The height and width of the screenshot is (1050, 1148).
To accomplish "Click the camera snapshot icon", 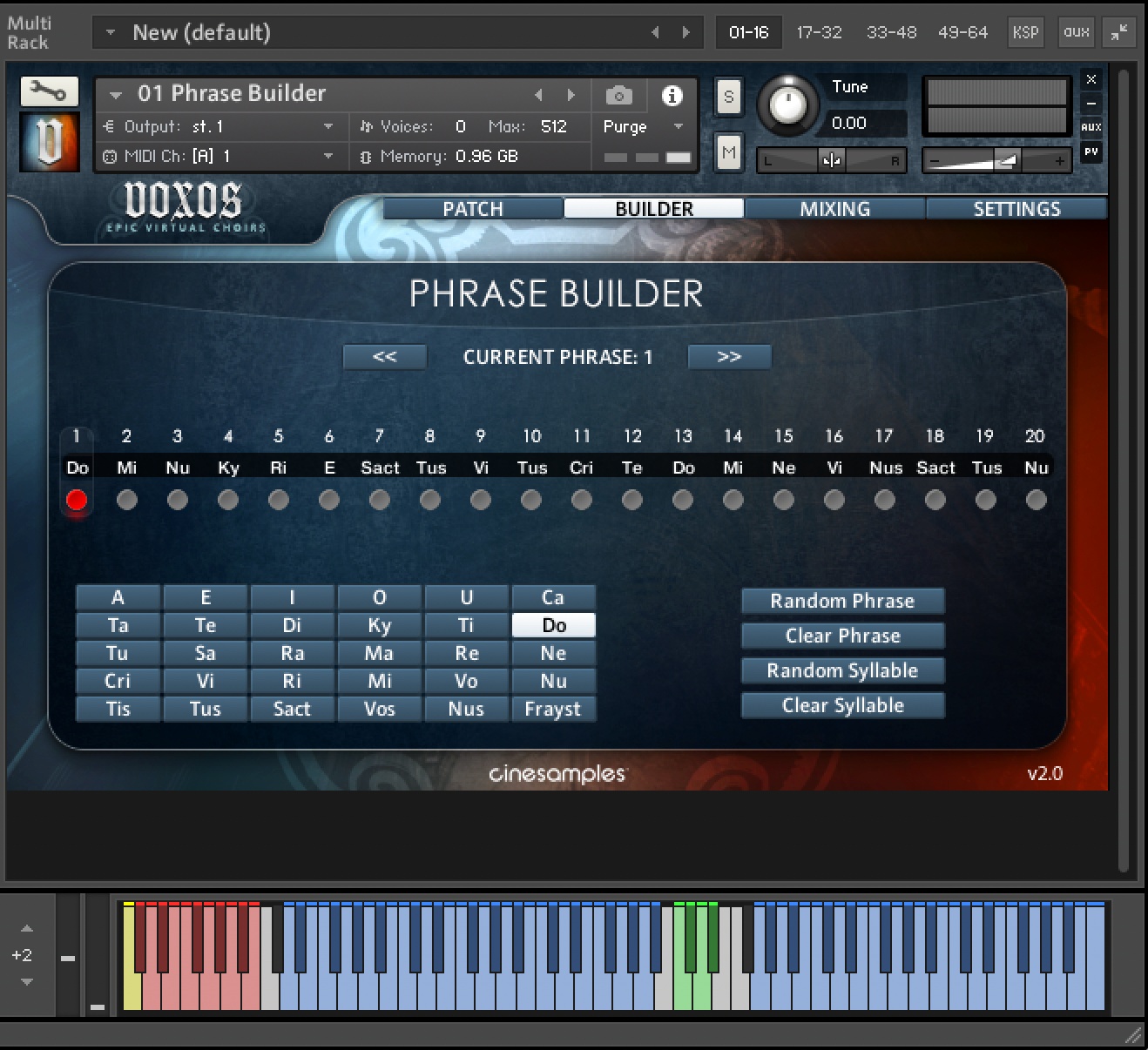I will (x=618, y=96).
